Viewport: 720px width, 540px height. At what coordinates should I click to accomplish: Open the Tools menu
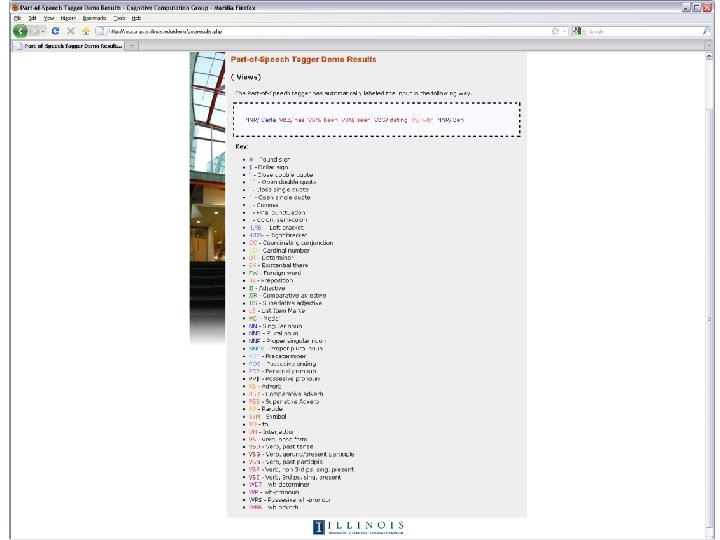point(119,18)
